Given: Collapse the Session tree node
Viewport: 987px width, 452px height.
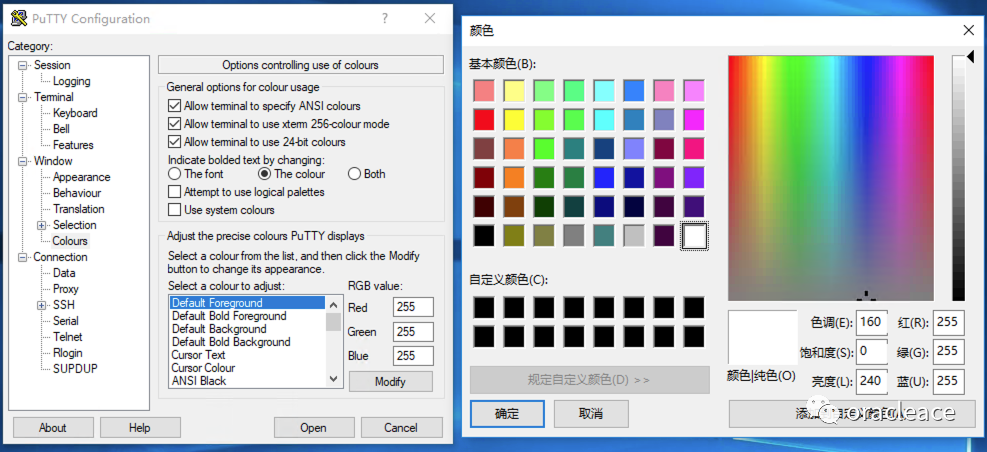Looking at the screenshot, I should [x=23, y=65].
